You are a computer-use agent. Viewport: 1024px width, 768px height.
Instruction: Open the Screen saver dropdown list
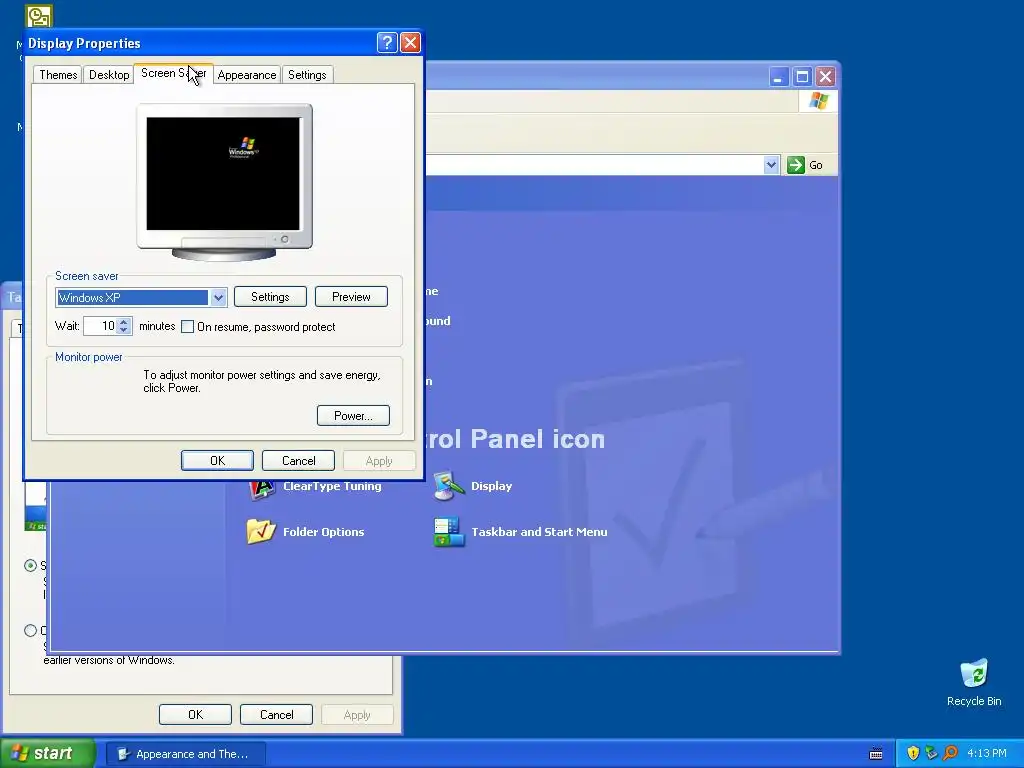(218, 298)
